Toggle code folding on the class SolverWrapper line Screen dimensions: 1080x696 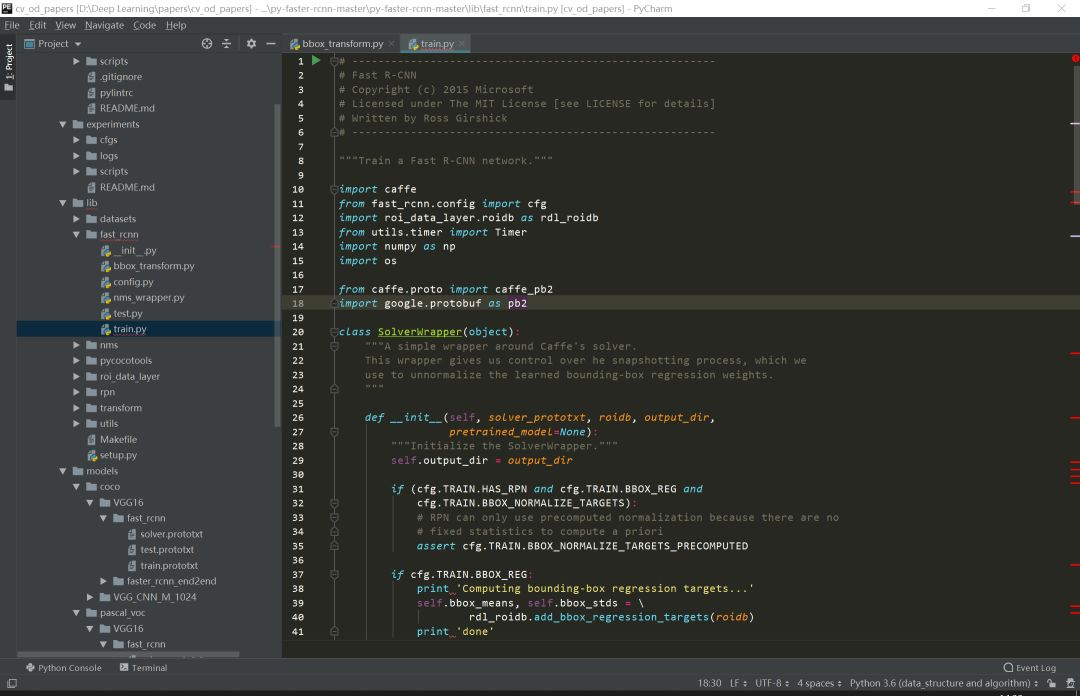(334, 332)
